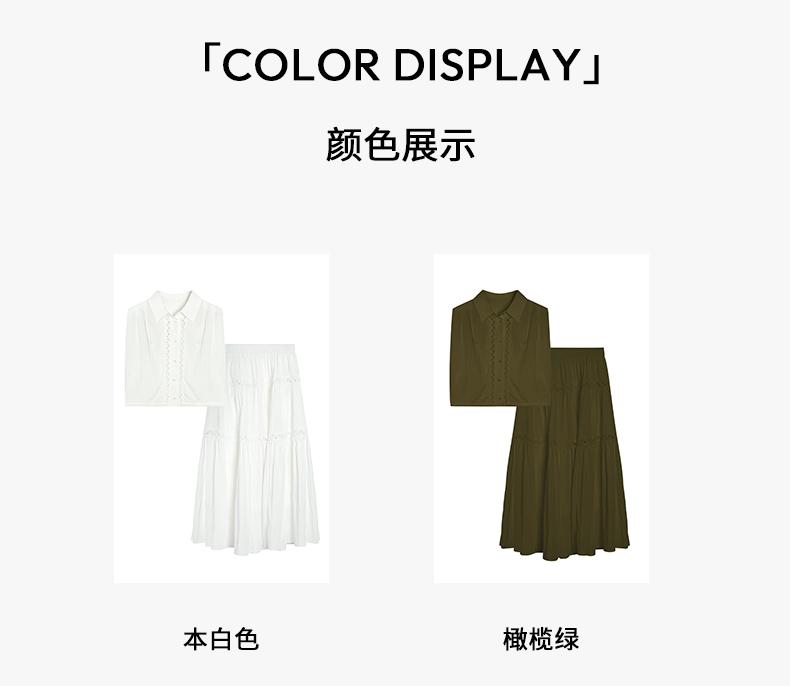Click the bottom hem of white skirt

click(256, 545)
